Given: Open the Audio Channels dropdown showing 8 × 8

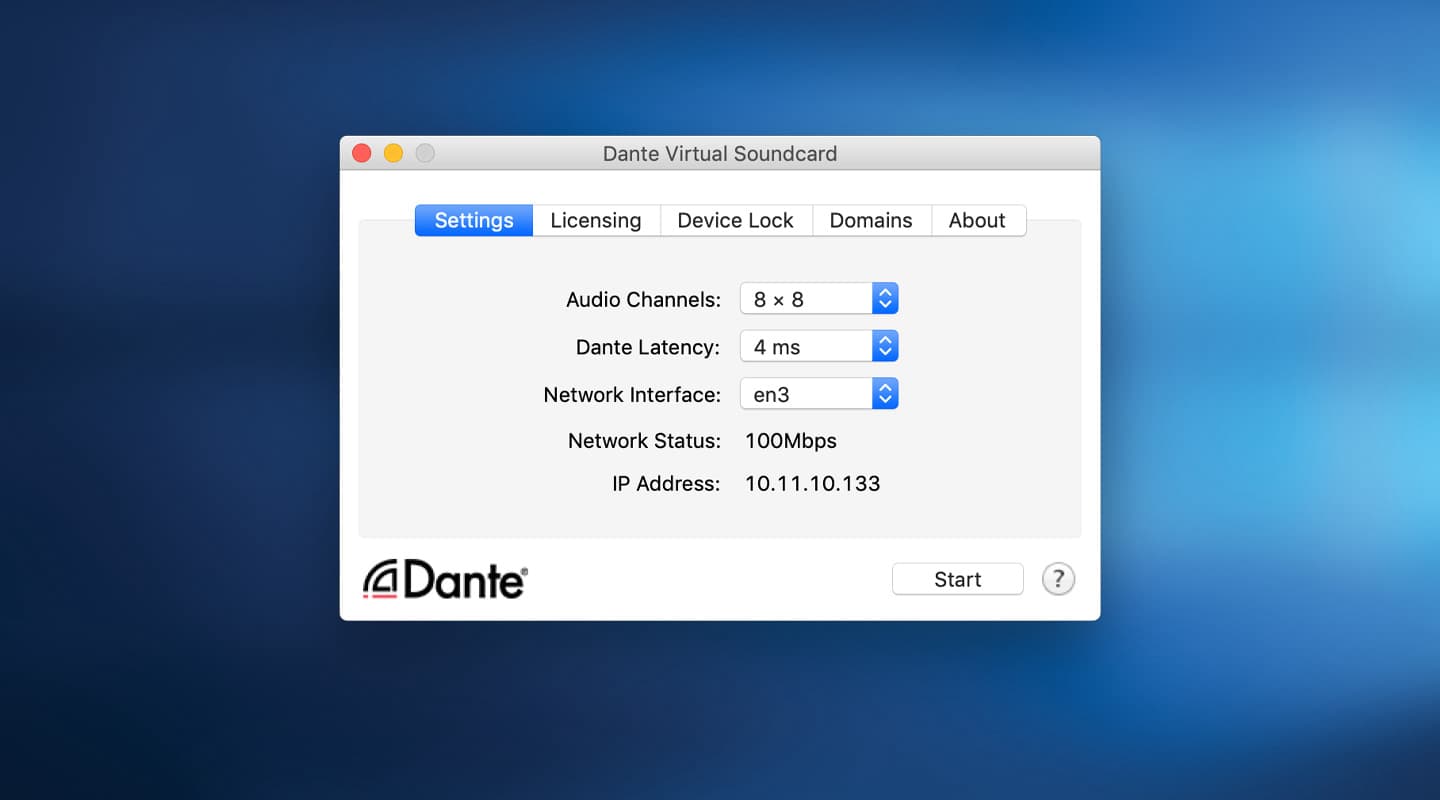Looking at the screenshot, I should click(x=819, y=298).
